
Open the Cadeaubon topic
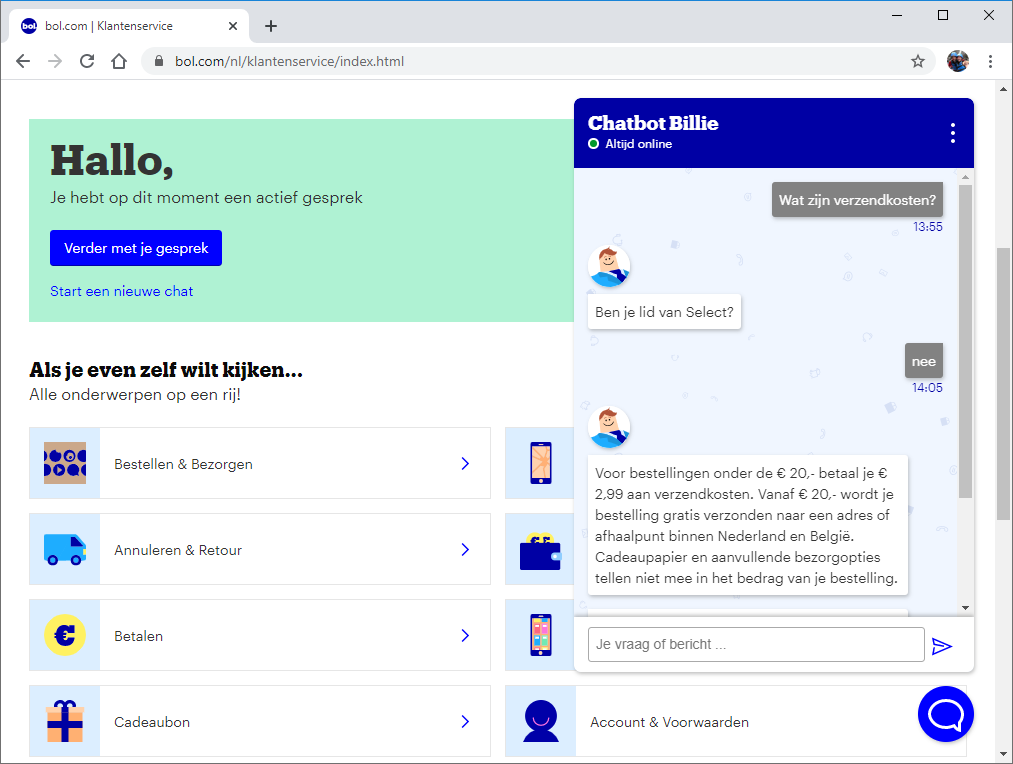[260, 721]
